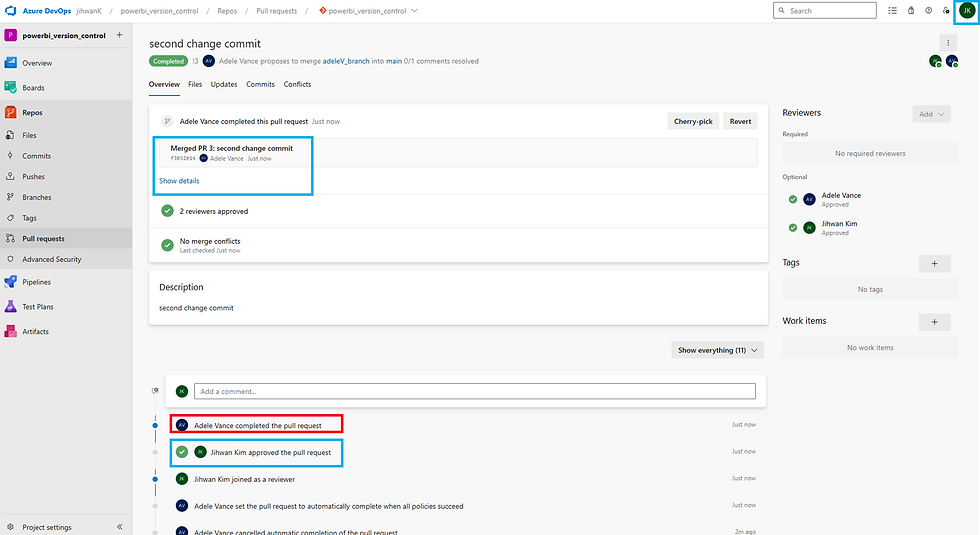
Task: Click the Azure DevOps logo icon
Action: pos(11,11)
